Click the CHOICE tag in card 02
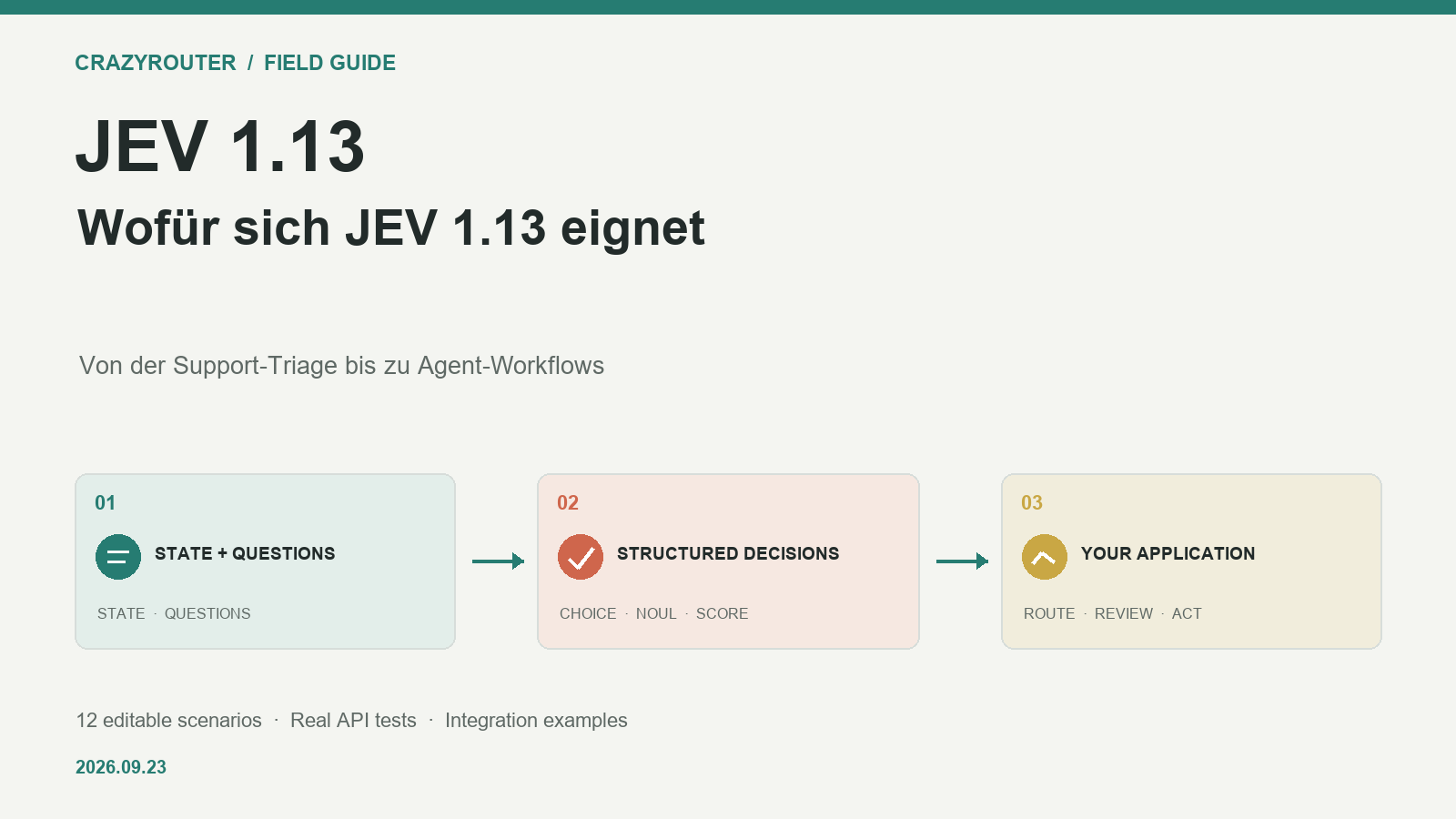 coord(588,613)
